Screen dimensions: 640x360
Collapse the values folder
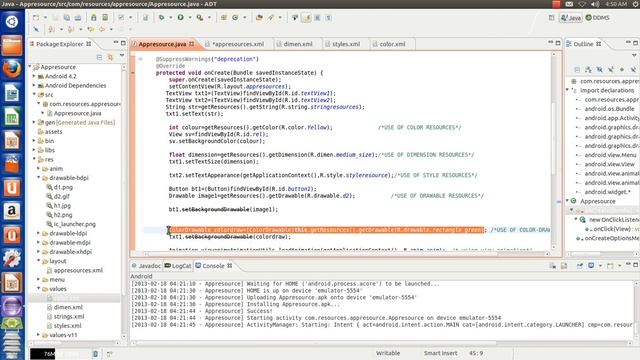pos(39,288)
